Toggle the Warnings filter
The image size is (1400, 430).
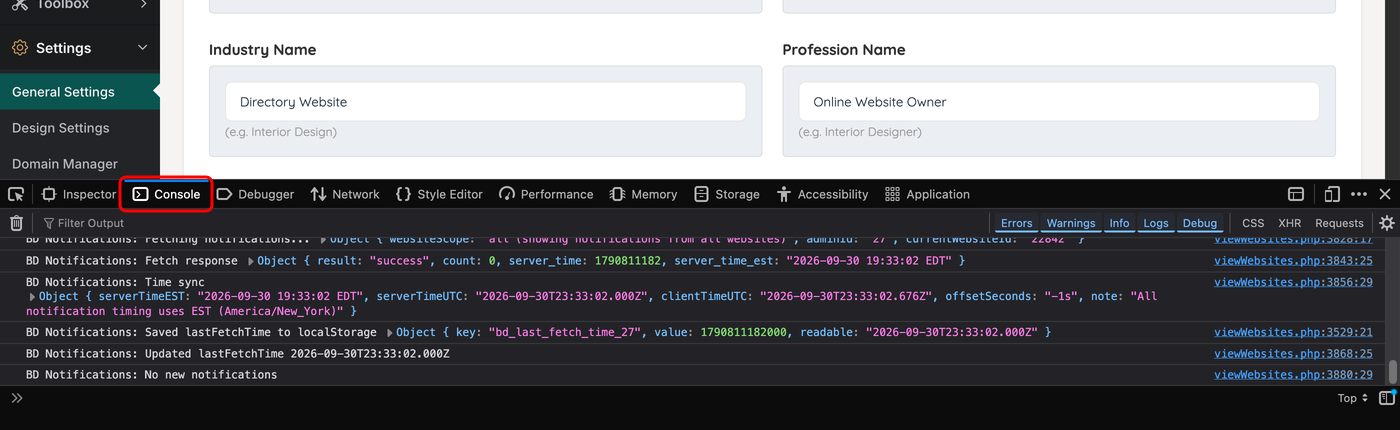1071,223
